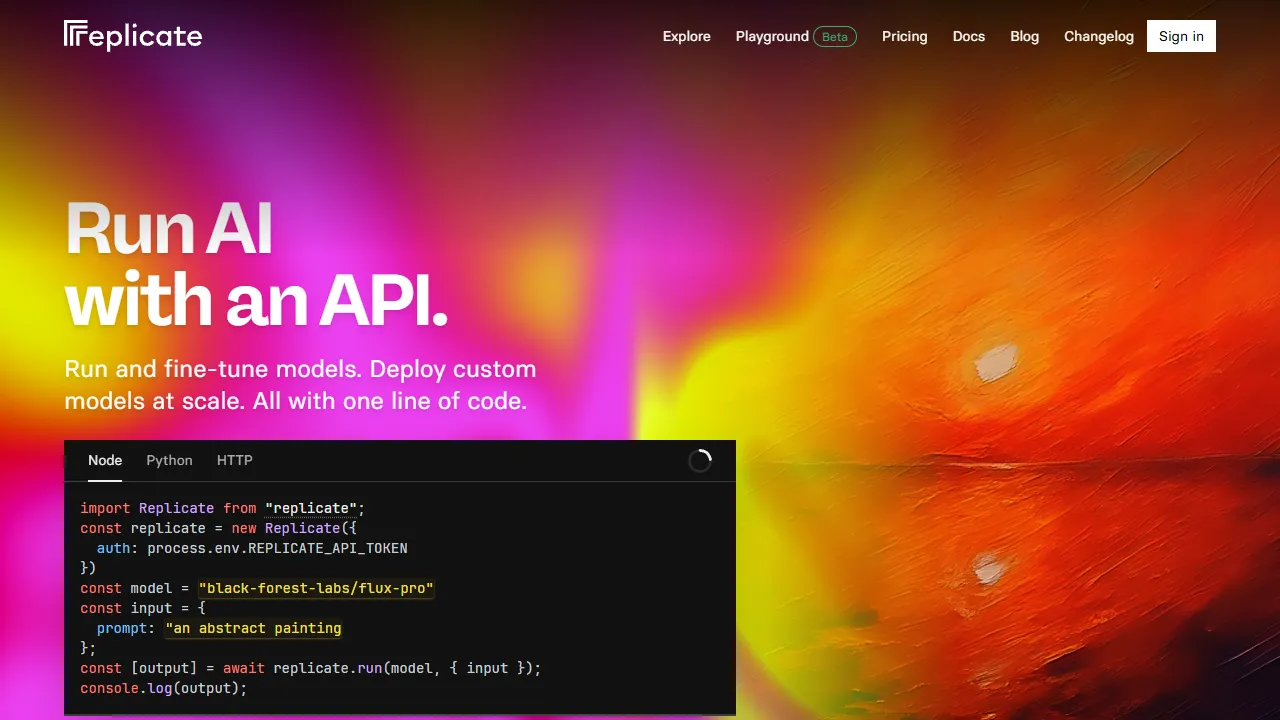The image size is (1280, 720).
Task: Open the Playground link
Action: tap(772, 36)
